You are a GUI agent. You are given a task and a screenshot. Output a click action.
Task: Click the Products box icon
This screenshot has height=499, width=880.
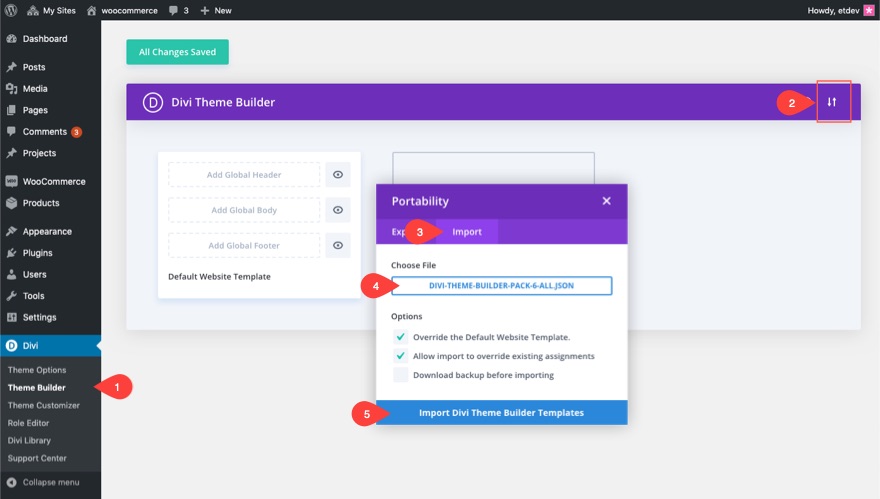point(11,203)
